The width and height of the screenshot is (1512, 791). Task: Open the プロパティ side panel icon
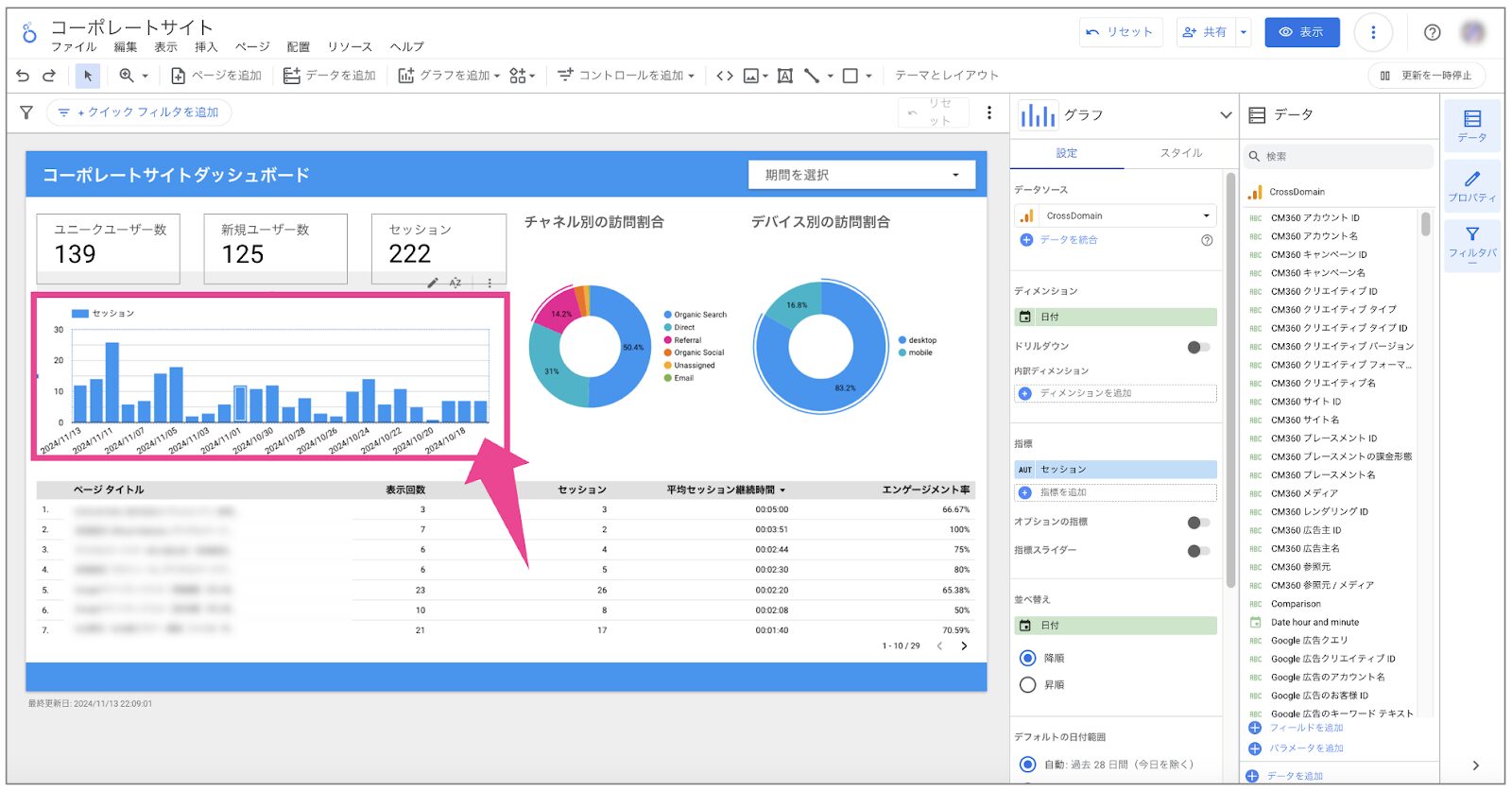[1471, 185]
